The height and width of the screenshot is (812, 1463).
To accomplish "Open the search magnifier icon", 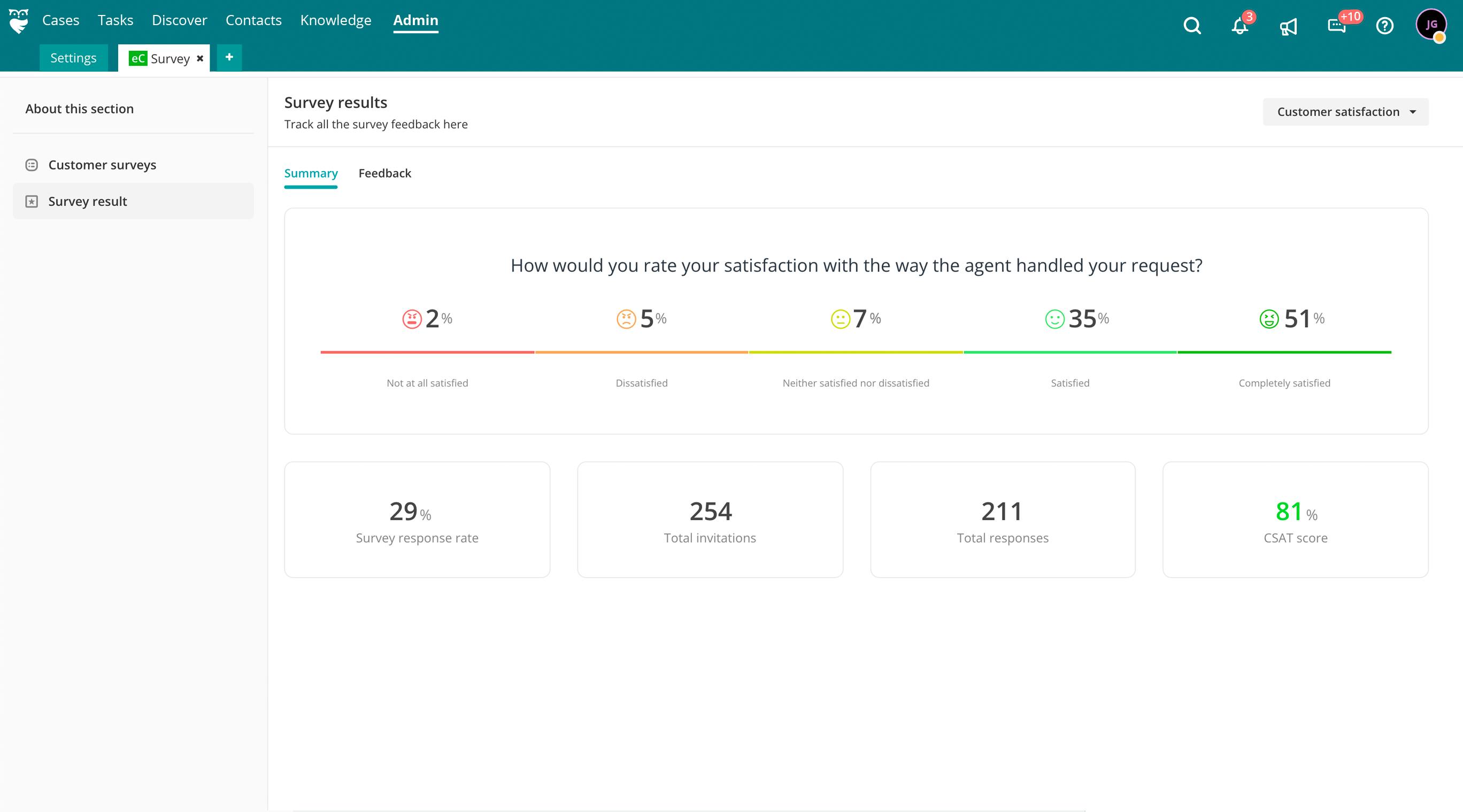I will 1191,26.
